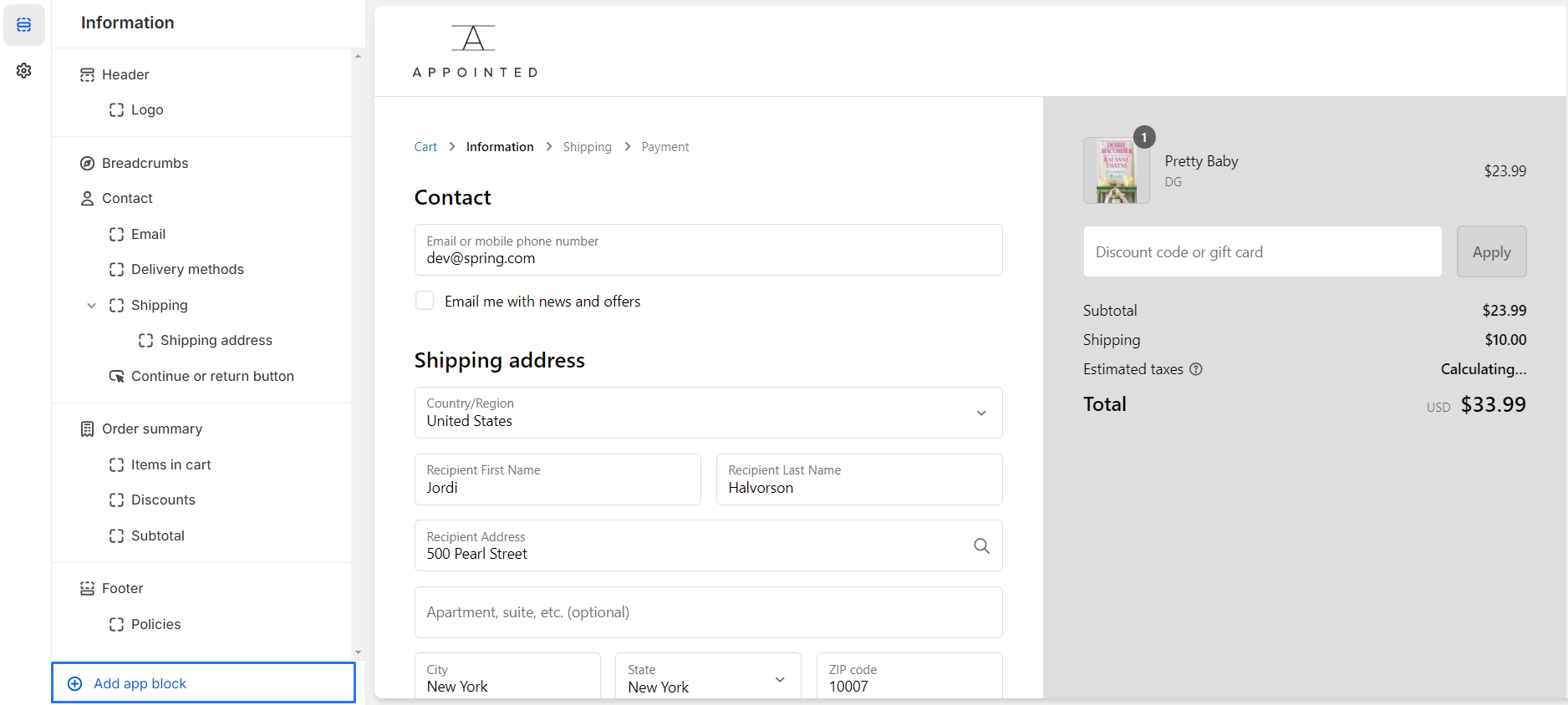The width and height of the screenshot is (1568, 705).
Task: Click the block icon beside Logo
Action: tap(116, 110)
